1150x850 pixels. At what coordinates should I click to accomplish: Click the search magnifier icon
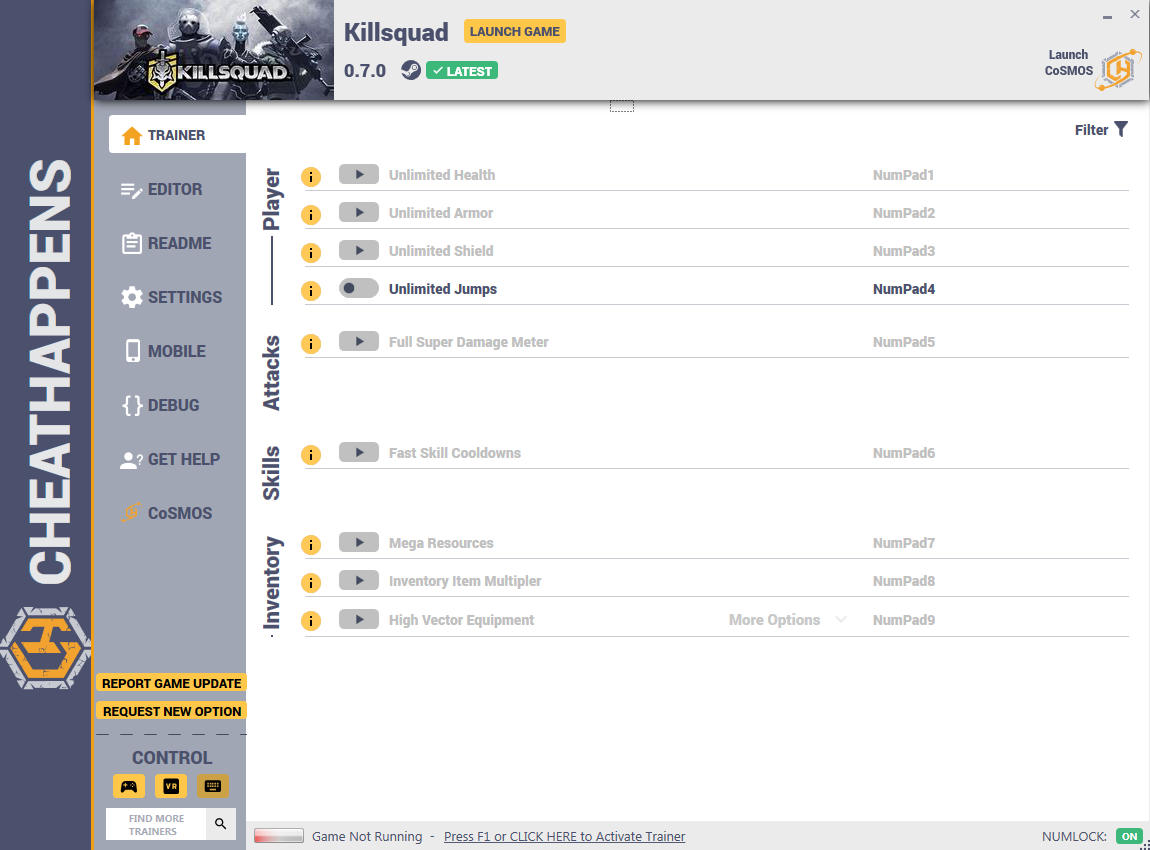(x=221, y=824)
